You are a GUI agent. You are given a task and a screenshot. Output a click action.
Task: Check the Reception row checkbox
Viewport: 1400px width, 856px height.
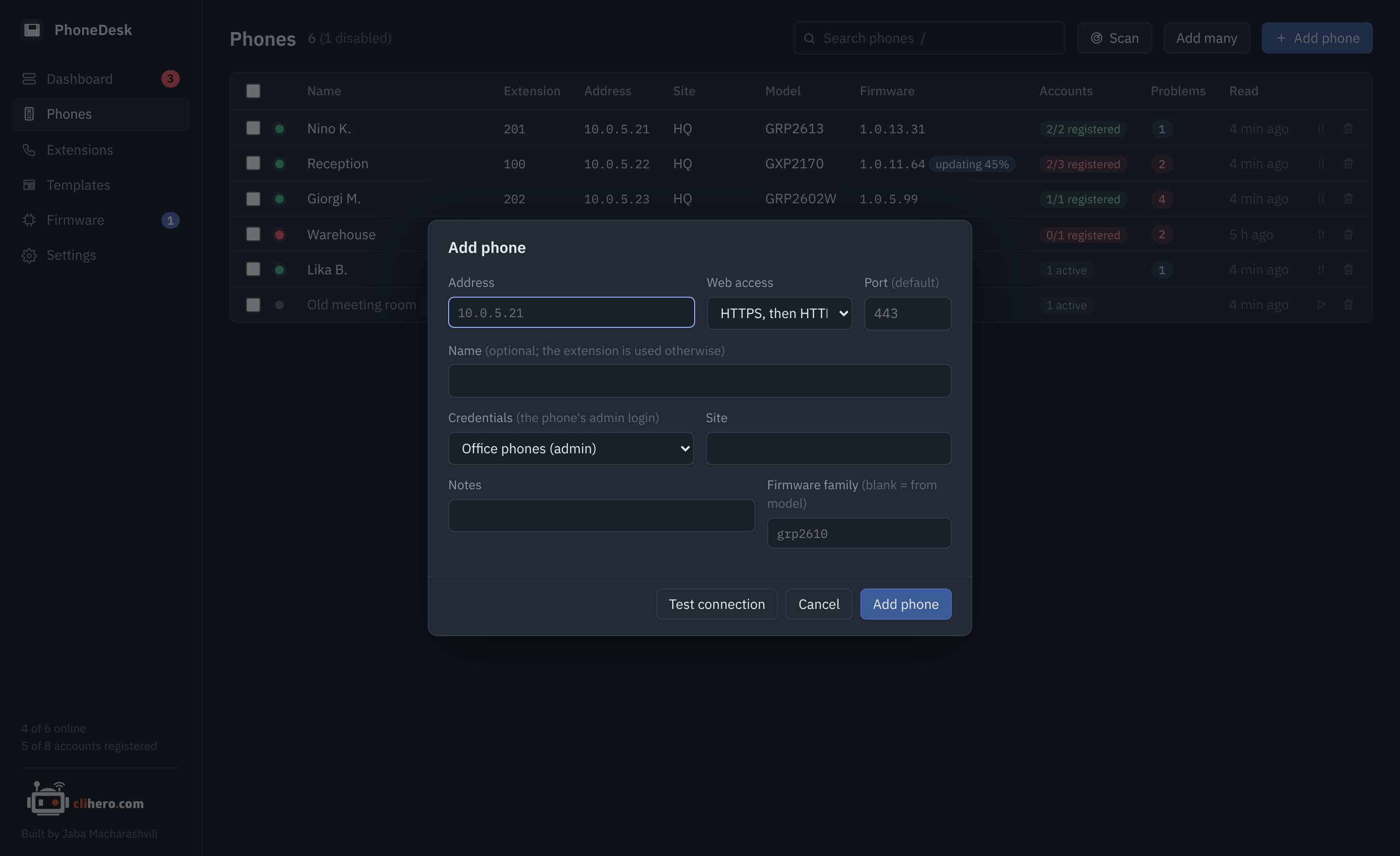pyautogui.click(x=253, y=164)
